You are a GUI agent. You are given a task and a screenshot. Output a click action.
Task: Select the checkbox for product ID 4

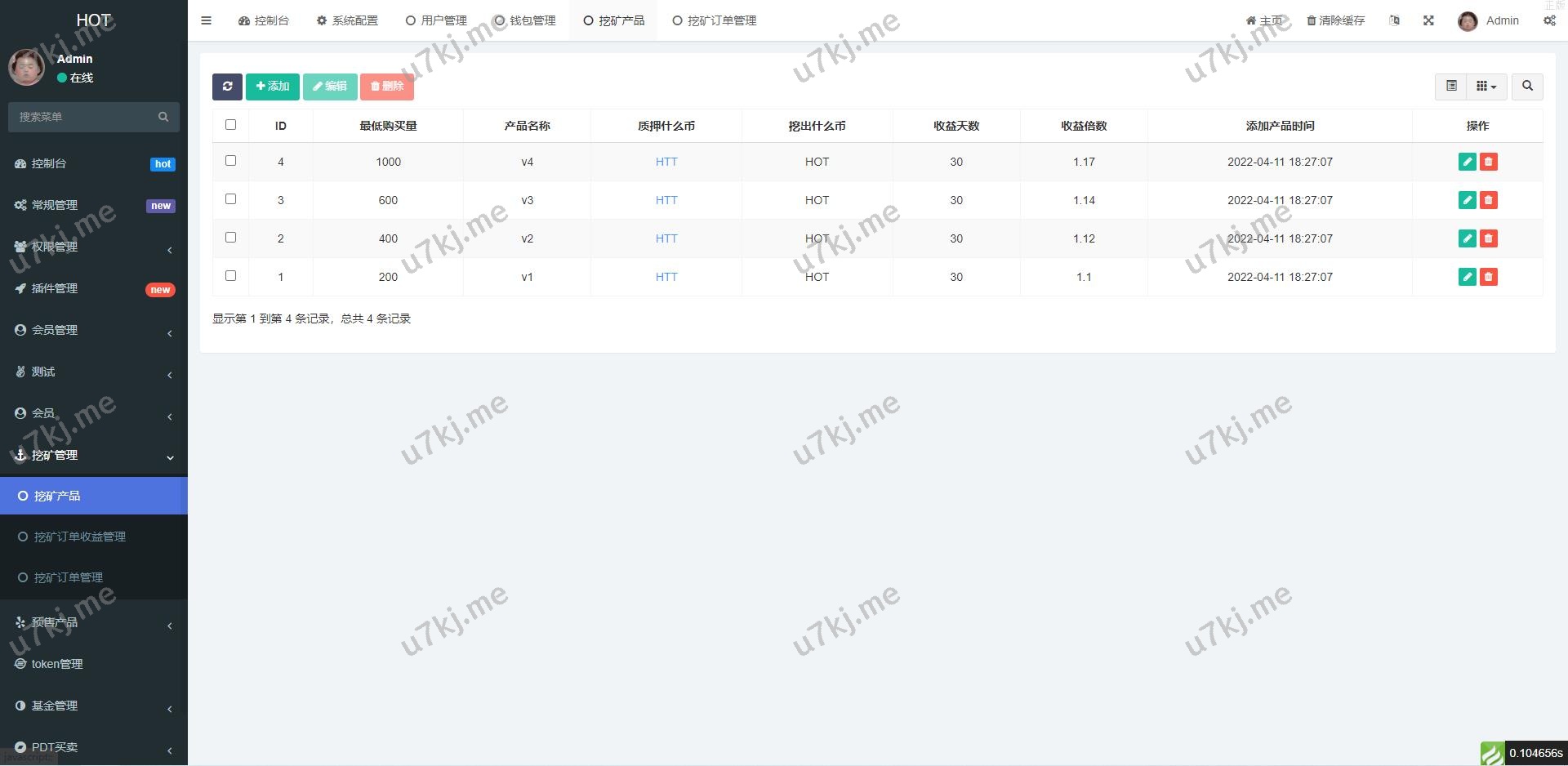click(231, 161)
